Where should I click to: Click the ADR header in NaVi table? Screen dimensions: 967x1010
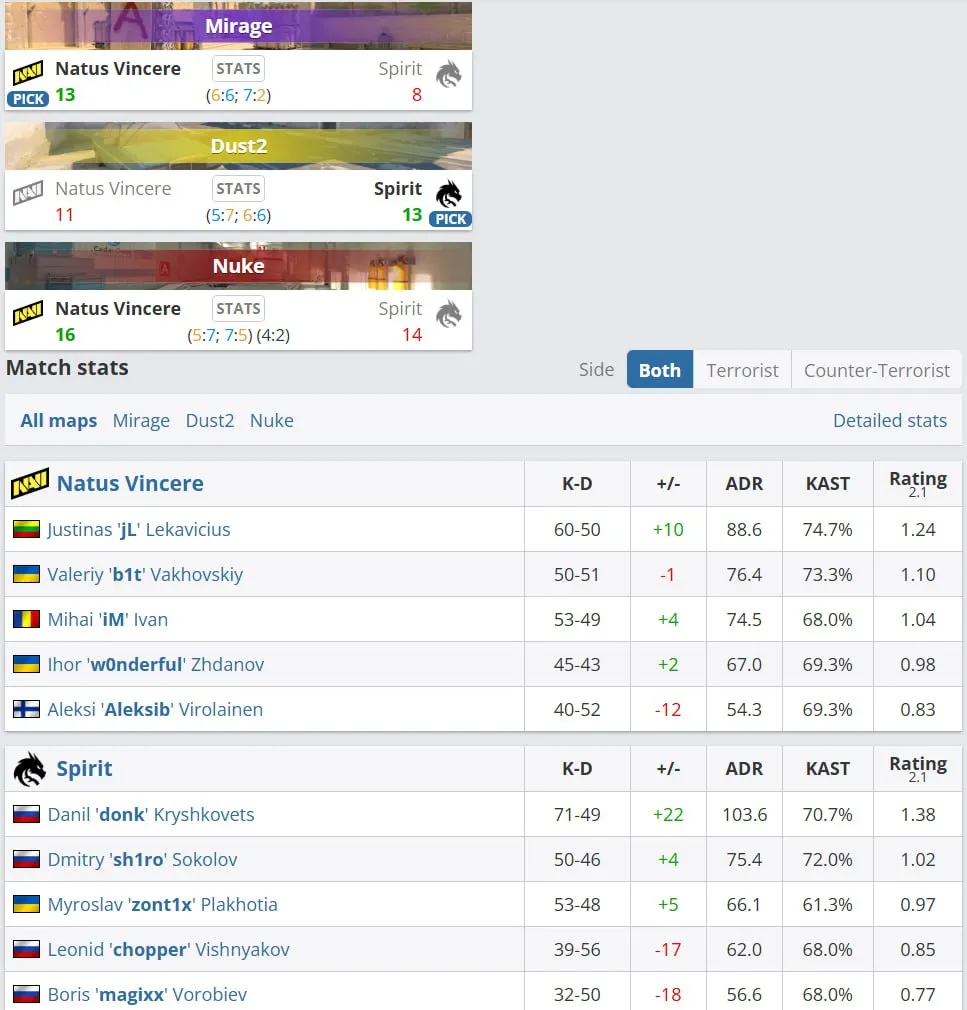(745, 484)
